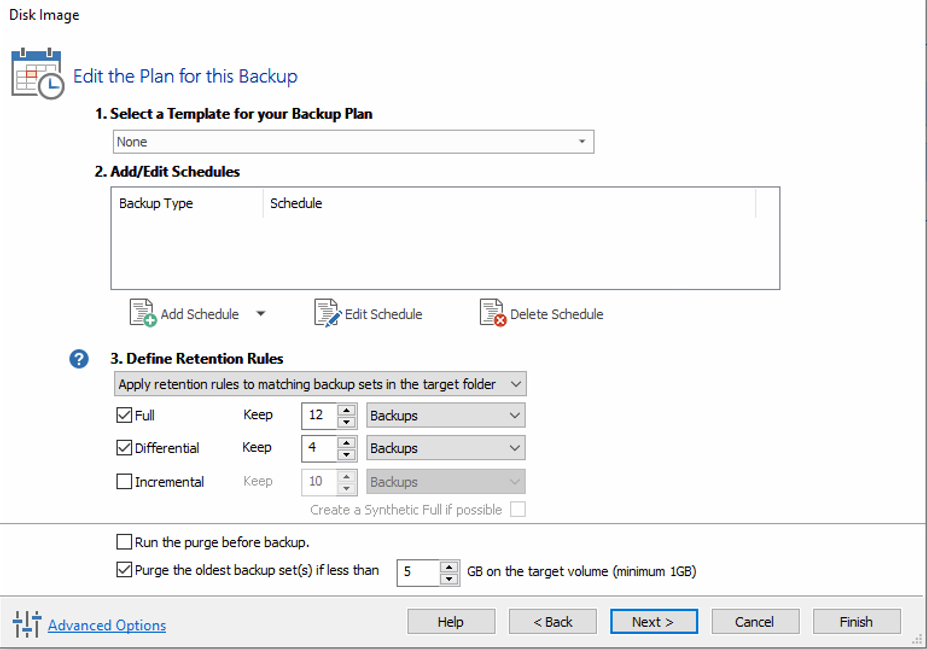Click the Add Schedule document icon
This screenshot has width=927, height=650.
pos(143,313)
